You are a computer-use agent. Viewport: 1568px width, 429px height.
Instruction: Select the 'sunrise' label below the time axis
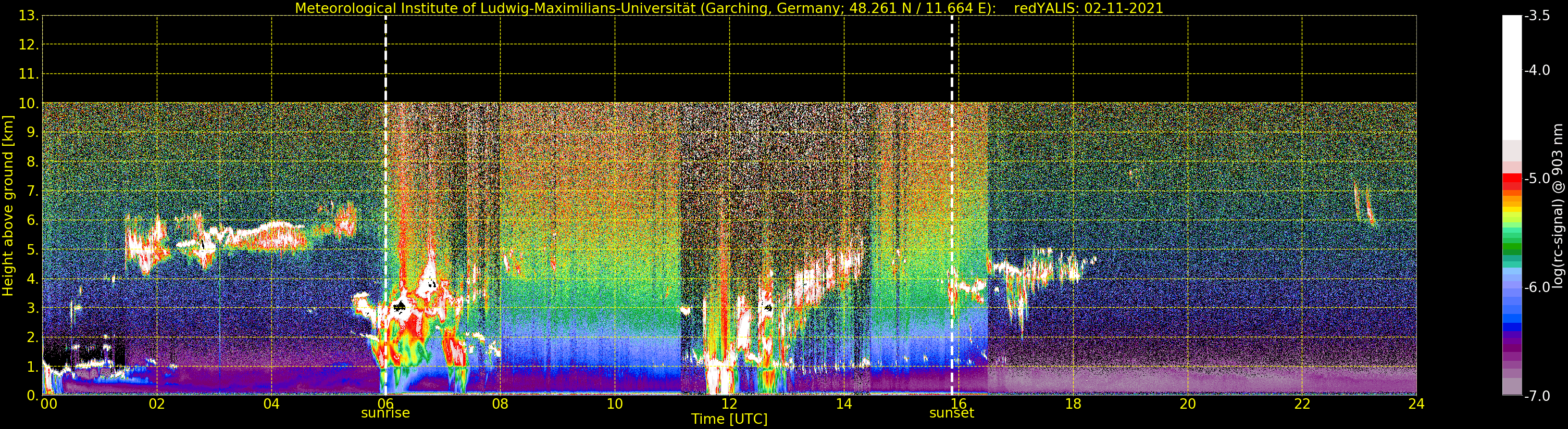point(385,413)
